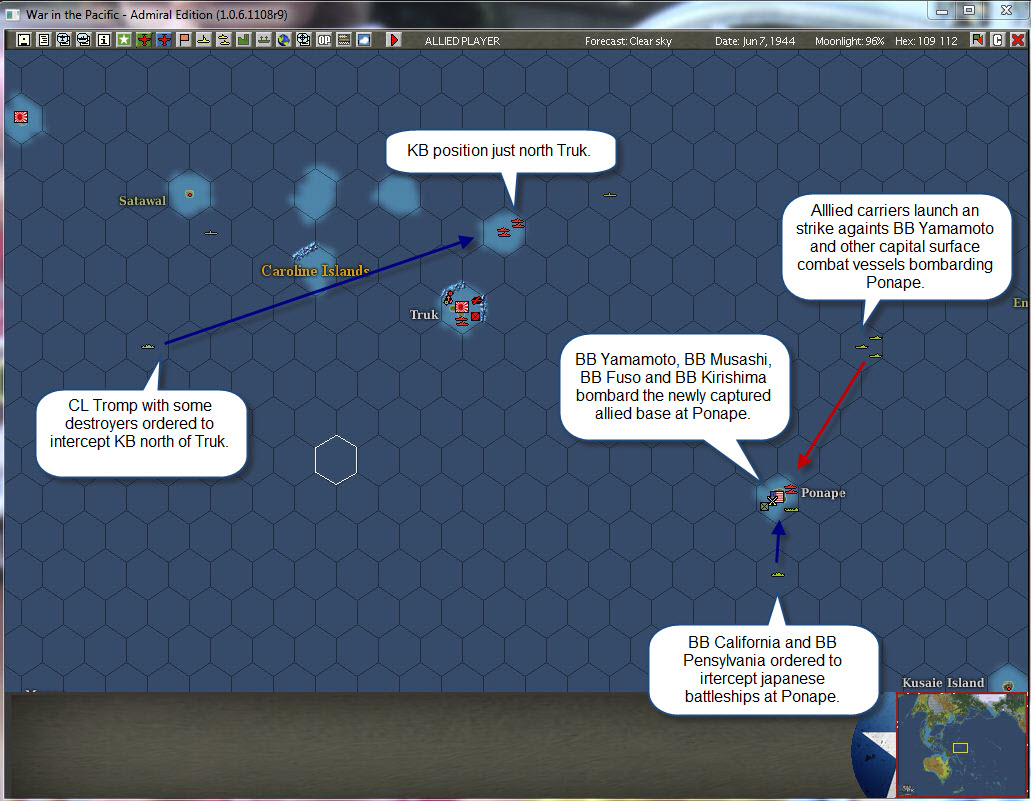The image size is (1031, 801).
Task: Select the Truk base on the map
Action: click(x=462, y=306)
